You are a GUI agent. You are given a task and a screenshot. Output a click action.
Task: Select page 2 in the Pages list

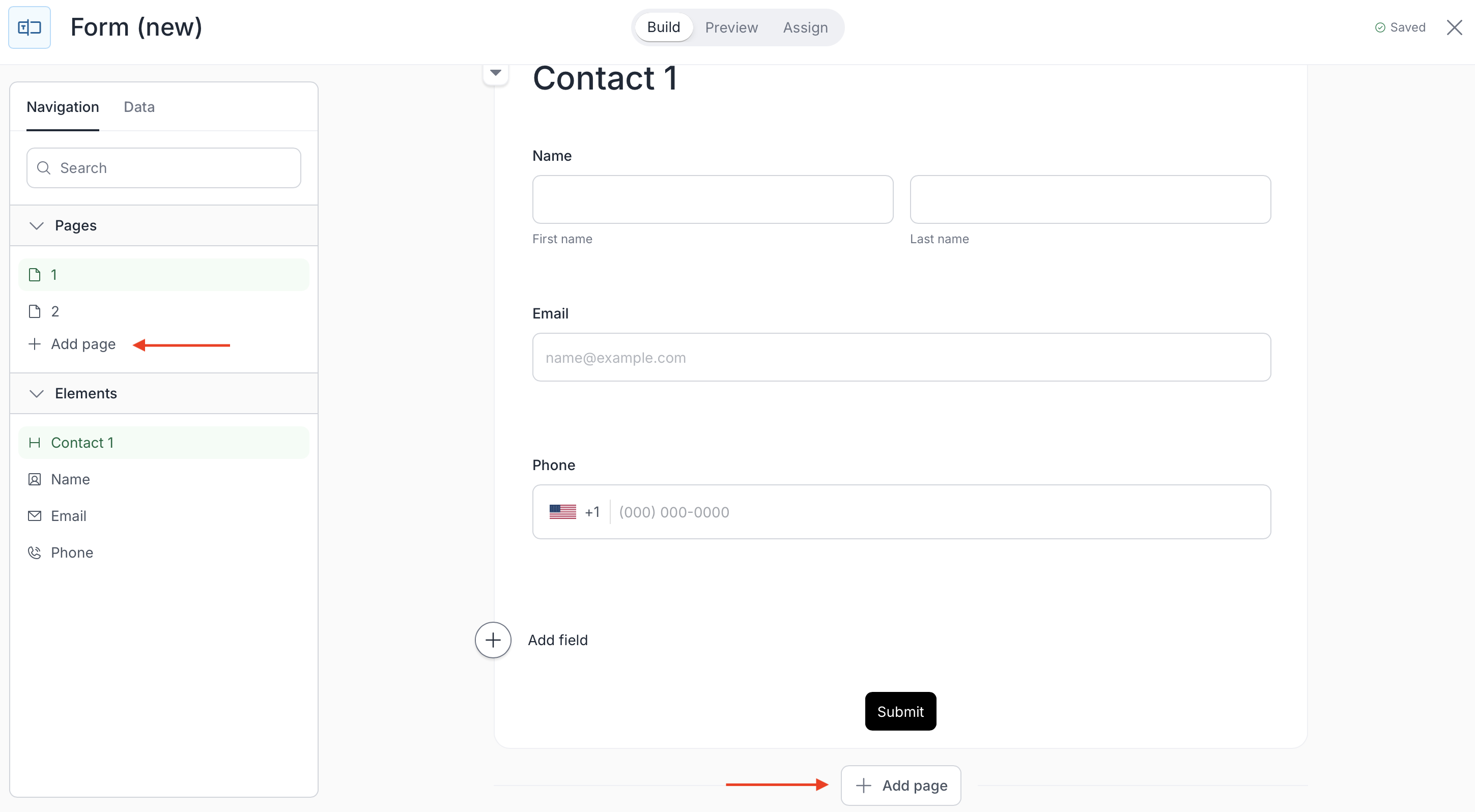[x=55, y=311]
